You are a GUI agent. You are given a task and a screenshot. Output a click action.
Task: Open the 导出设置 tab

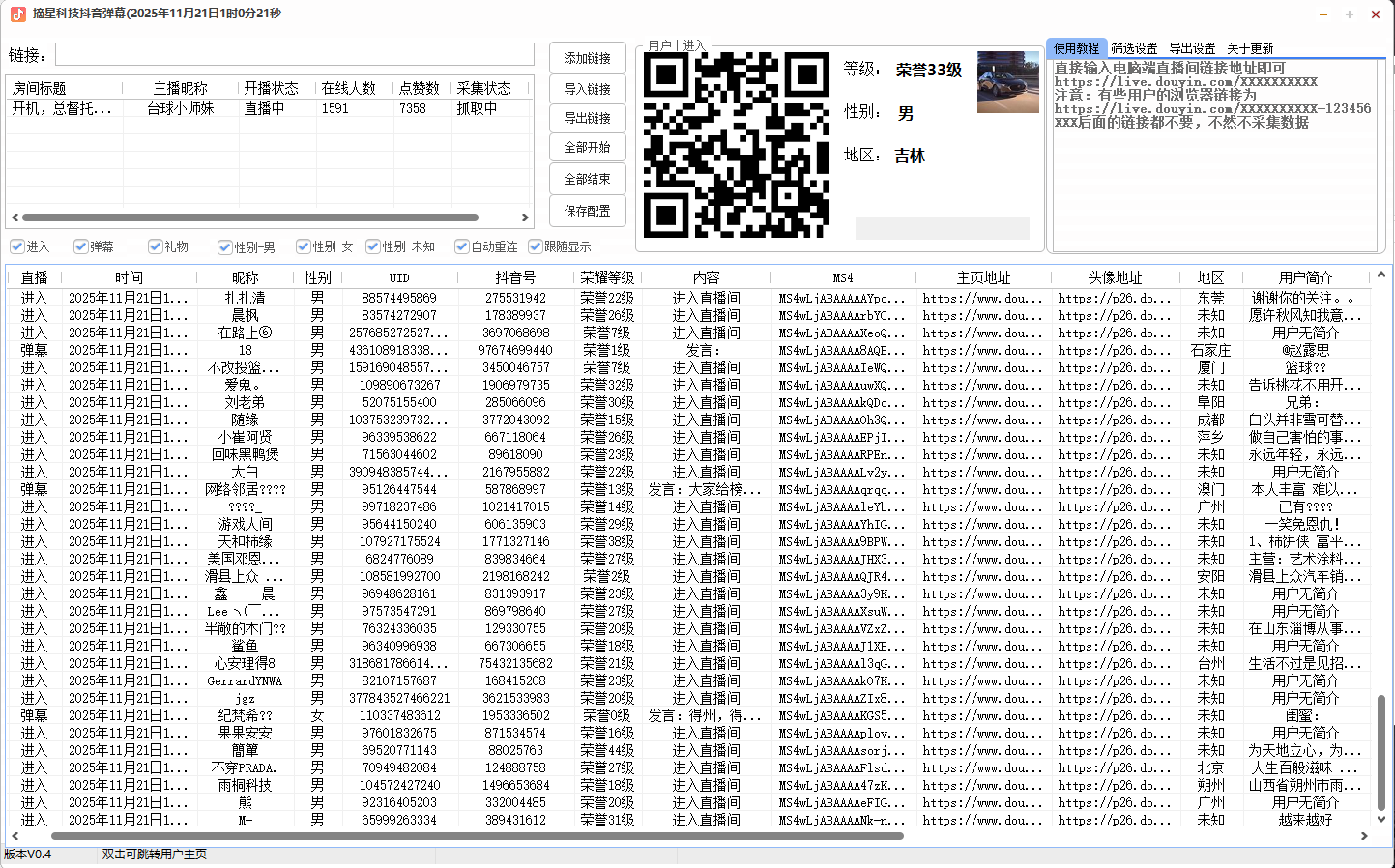1191,48
